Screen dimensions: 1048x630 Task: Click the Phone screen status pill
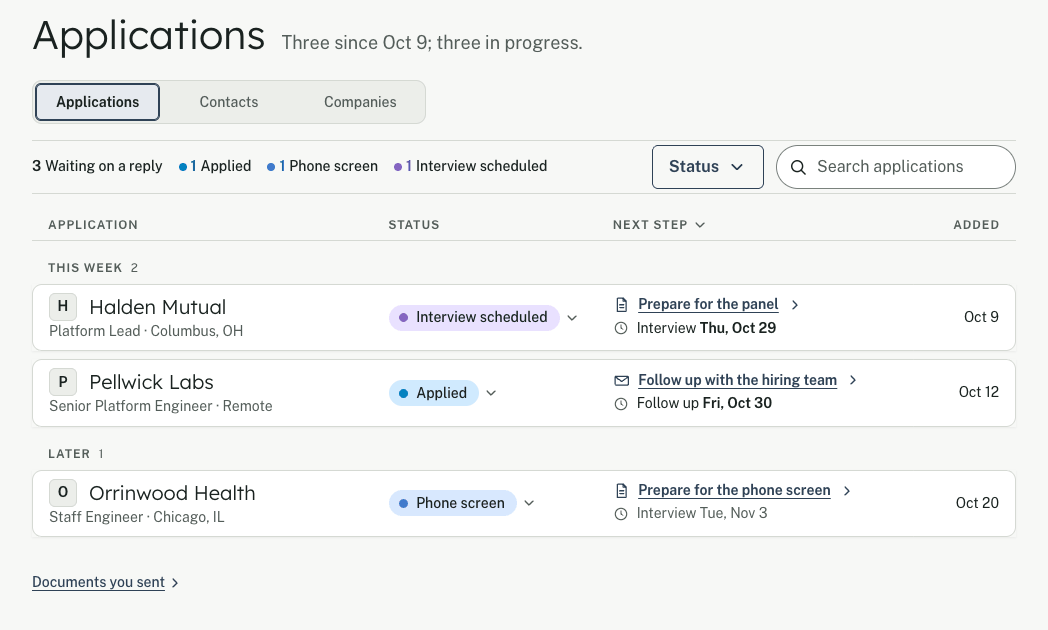(452, 503)
